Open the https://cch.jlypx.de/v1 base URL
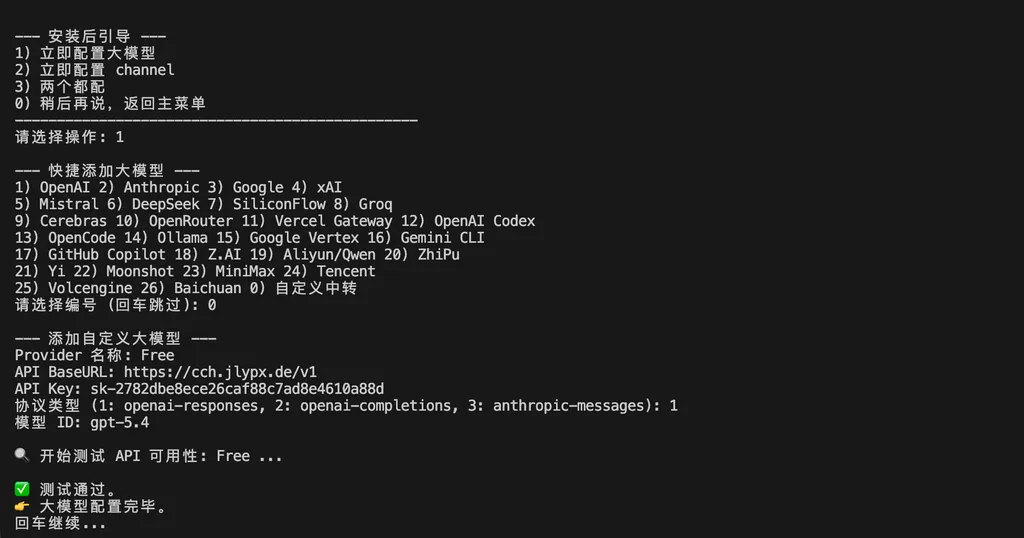This screenshot has width=1024, height=538. point(234,372)
